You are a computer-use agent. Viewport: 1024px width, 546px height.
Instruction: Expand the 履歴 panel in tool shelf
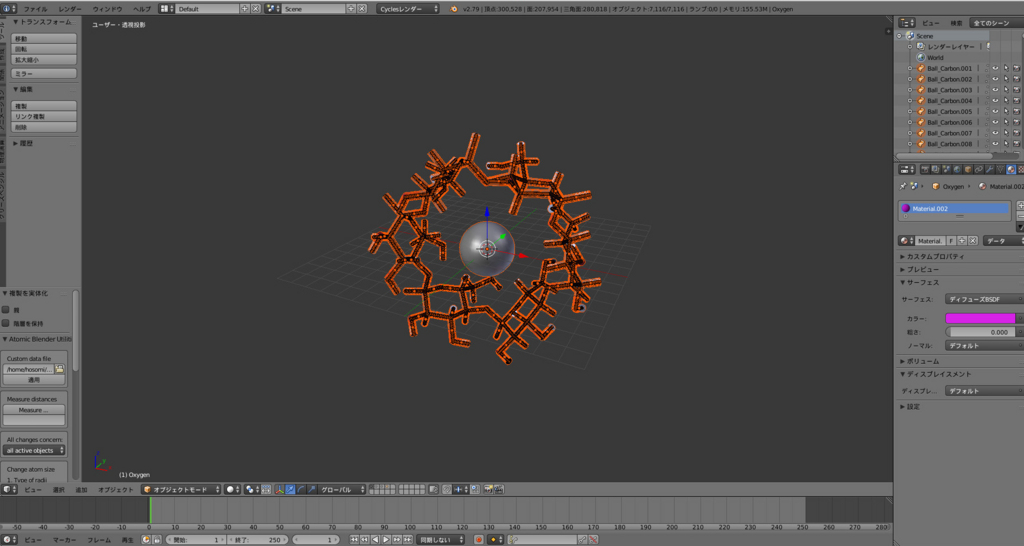(24, 143)
